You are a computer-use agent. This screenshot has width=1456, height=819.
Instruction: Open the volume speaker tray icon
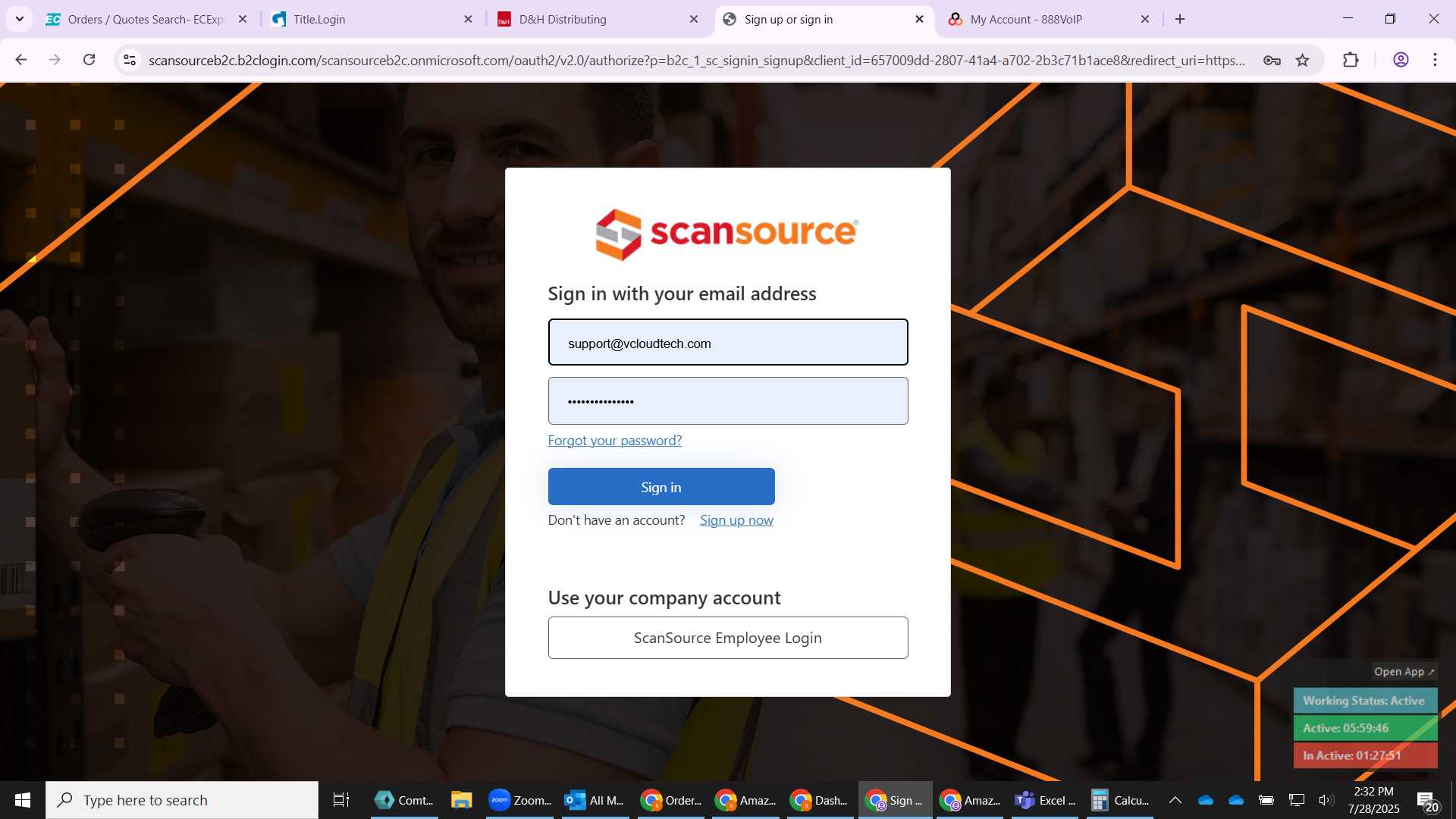[x=1326, y=800]
